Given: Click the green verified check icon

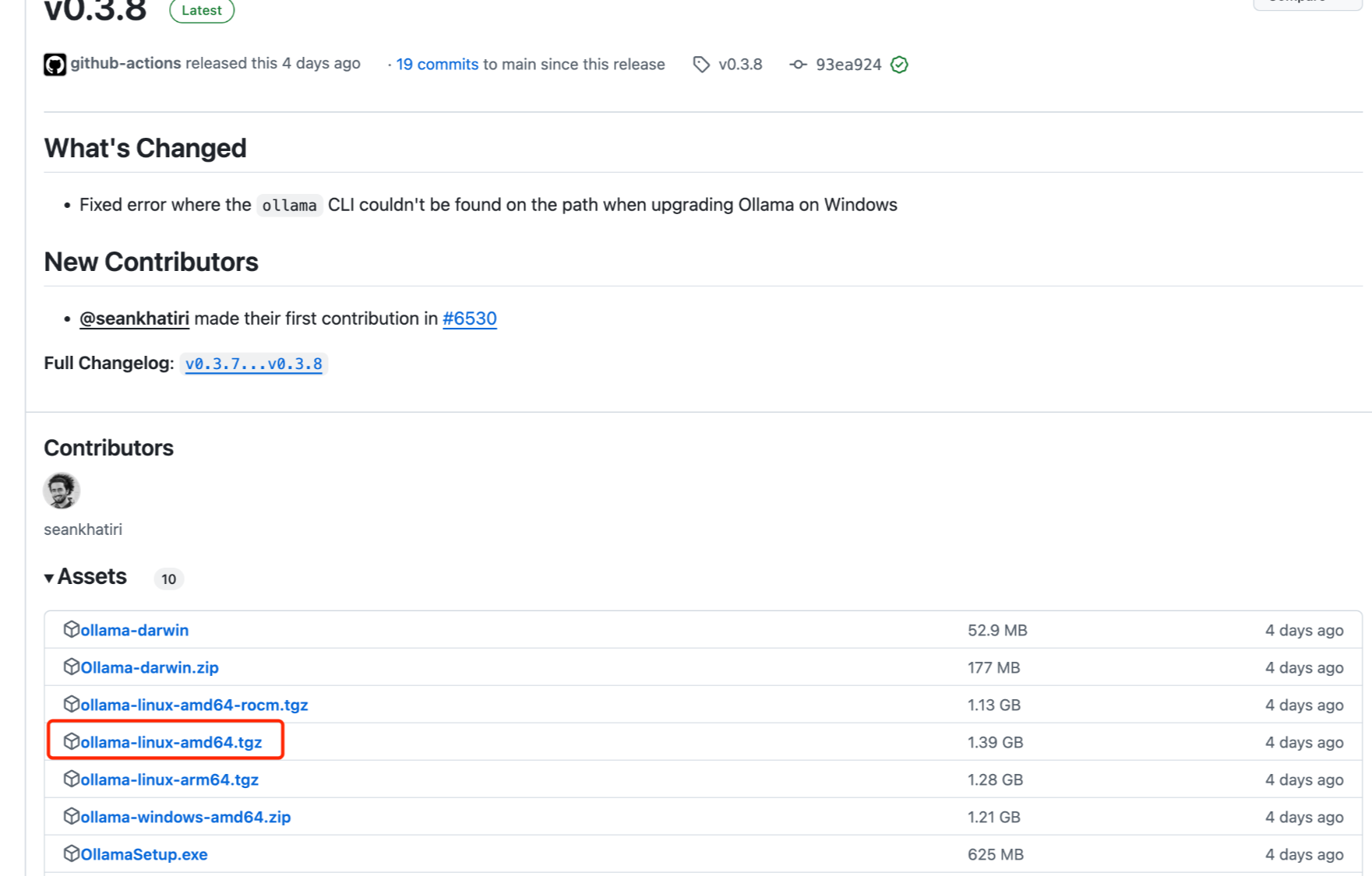Looking at the screenshot, I should pyautogui.click(x=899, y=65).
